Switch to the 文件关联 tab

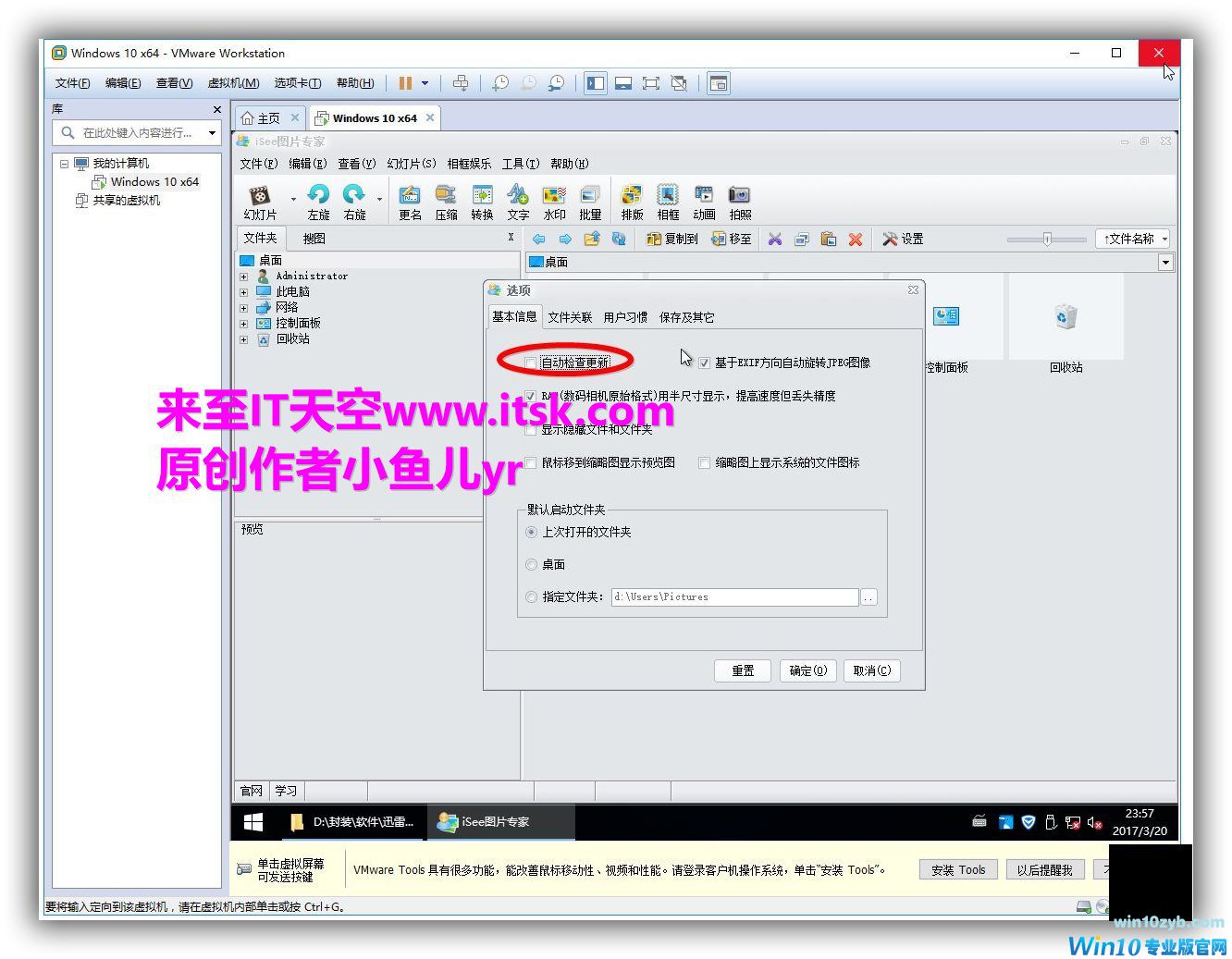pyautogui.click(x=570, y=317)
